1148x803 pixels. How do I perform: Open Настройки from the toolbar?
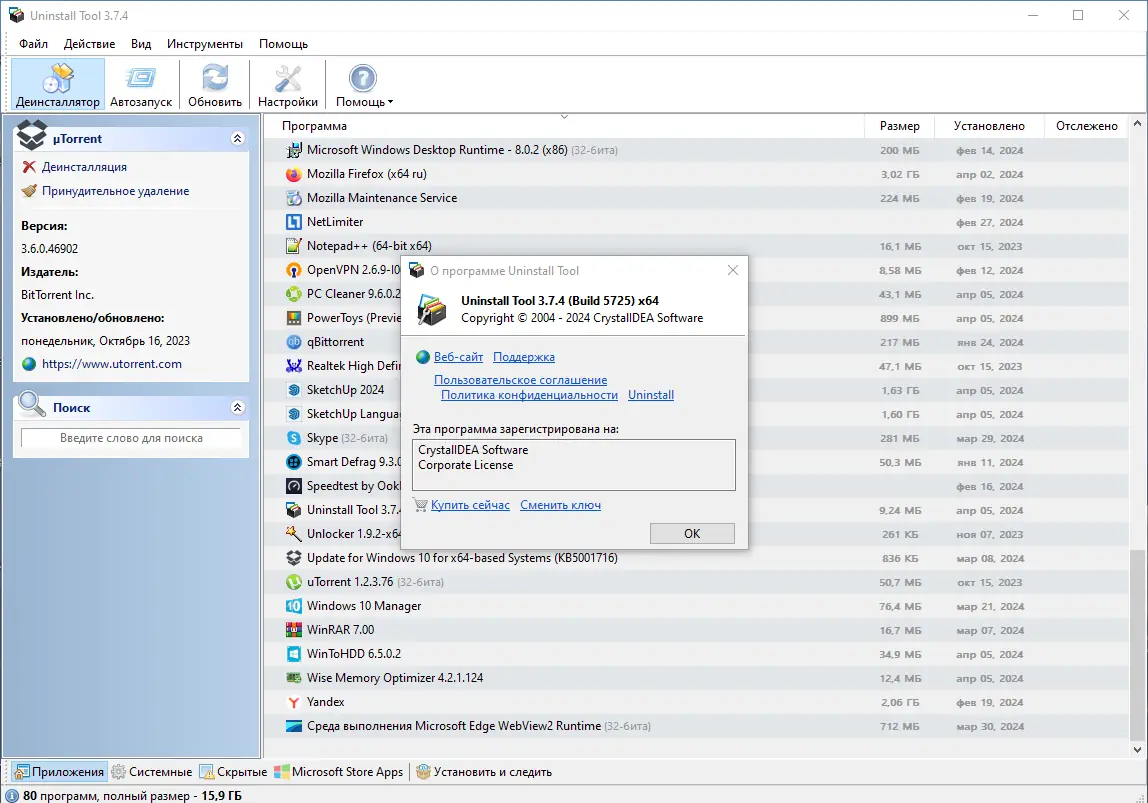(x=288, y=85)
